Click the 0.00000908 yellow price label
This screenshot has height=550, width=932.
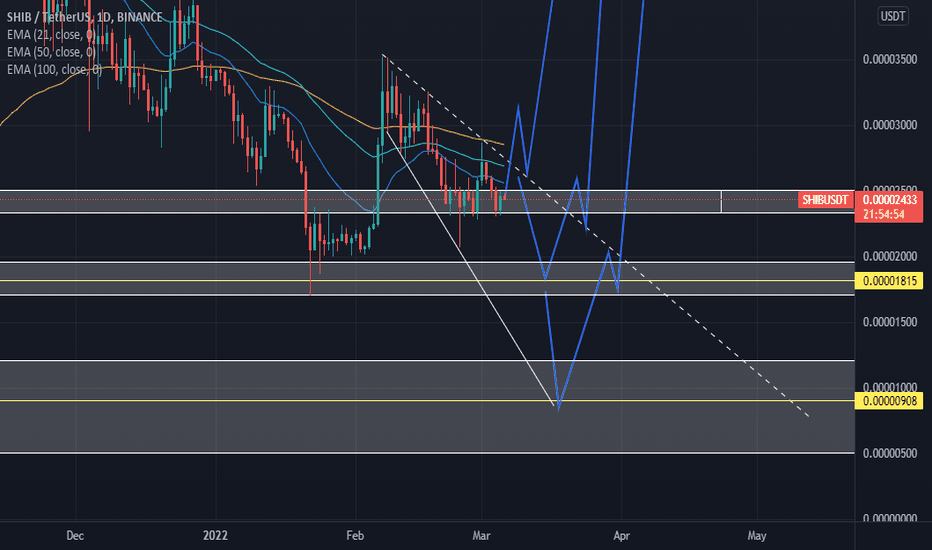889,401
